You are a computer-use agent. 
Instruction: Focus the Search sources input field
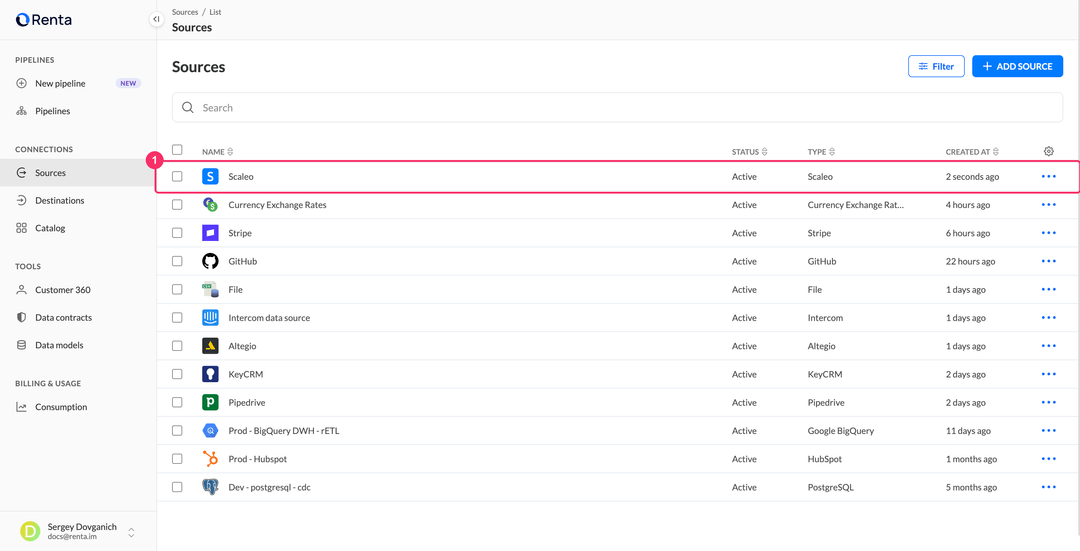coord(617,107)
